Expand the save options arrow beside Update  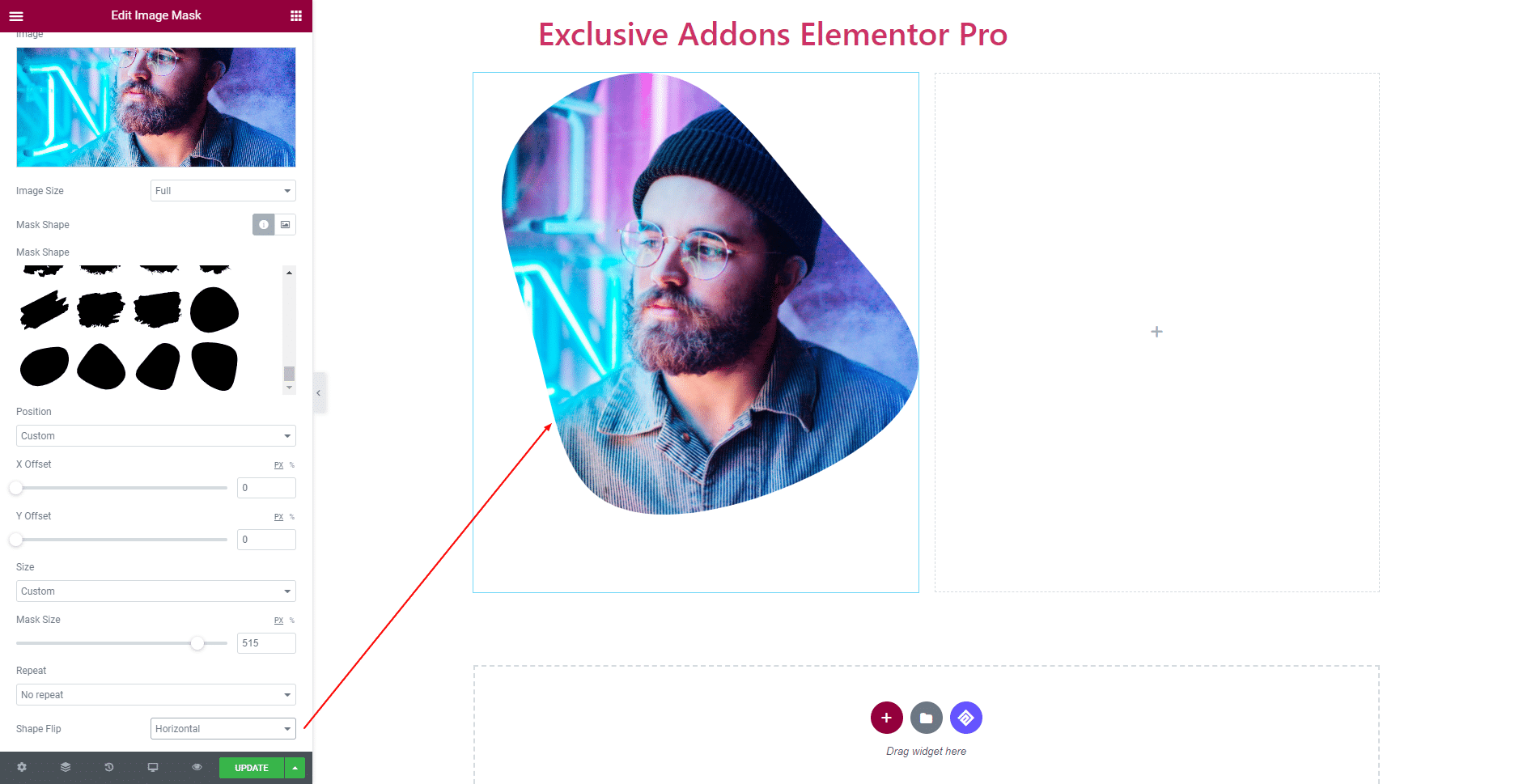295,768
